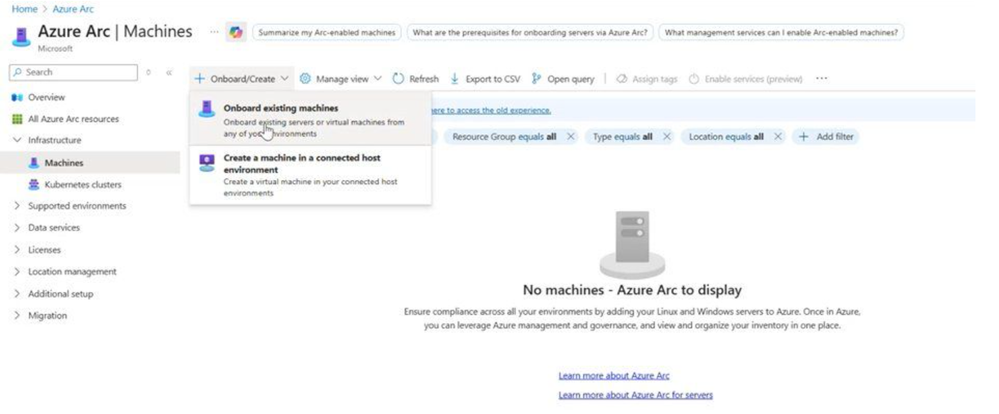999x414 pixels.
Task: Click the Export to CSV download icon
Action: (x=455, y=79)
